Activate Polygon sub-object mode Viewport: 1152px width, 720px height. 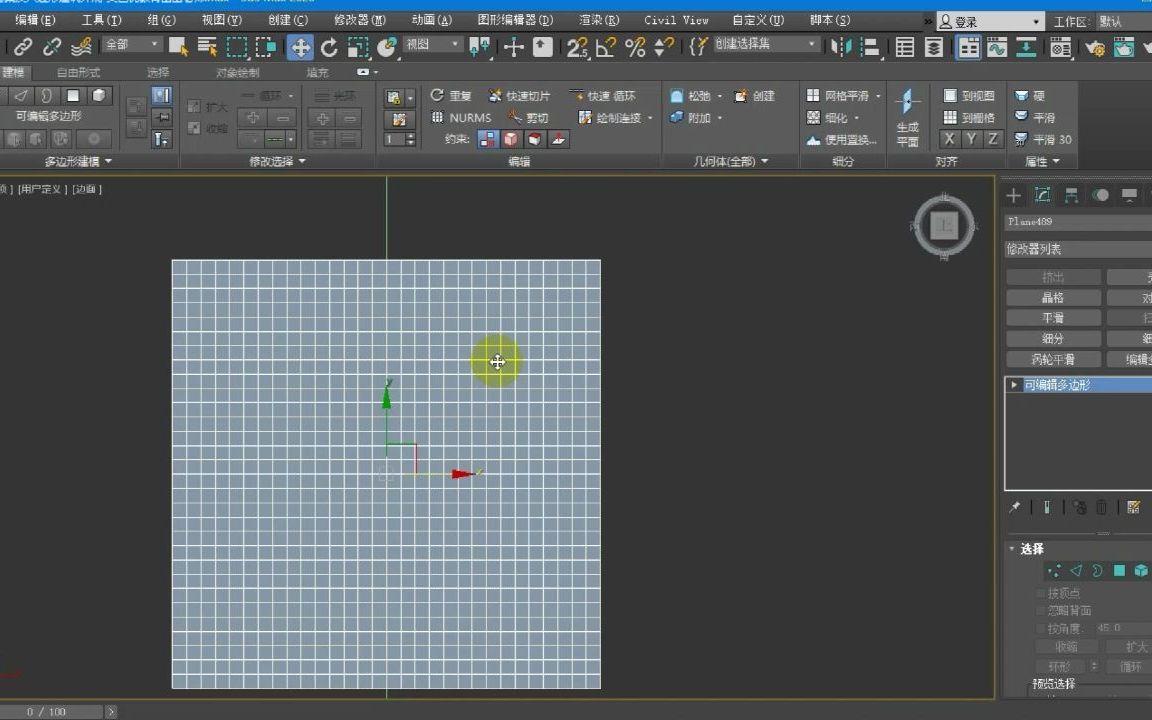(1119, 570)
